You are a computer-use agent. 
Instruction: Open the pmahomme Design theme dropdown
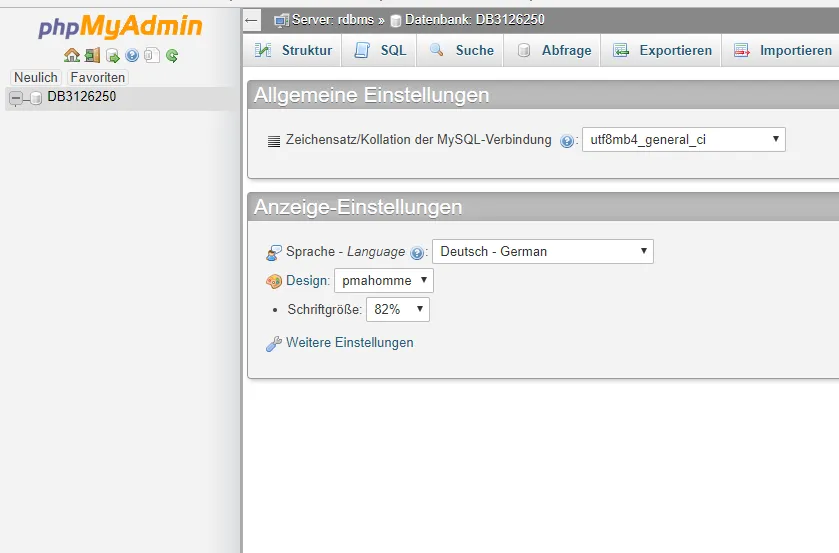384,281
